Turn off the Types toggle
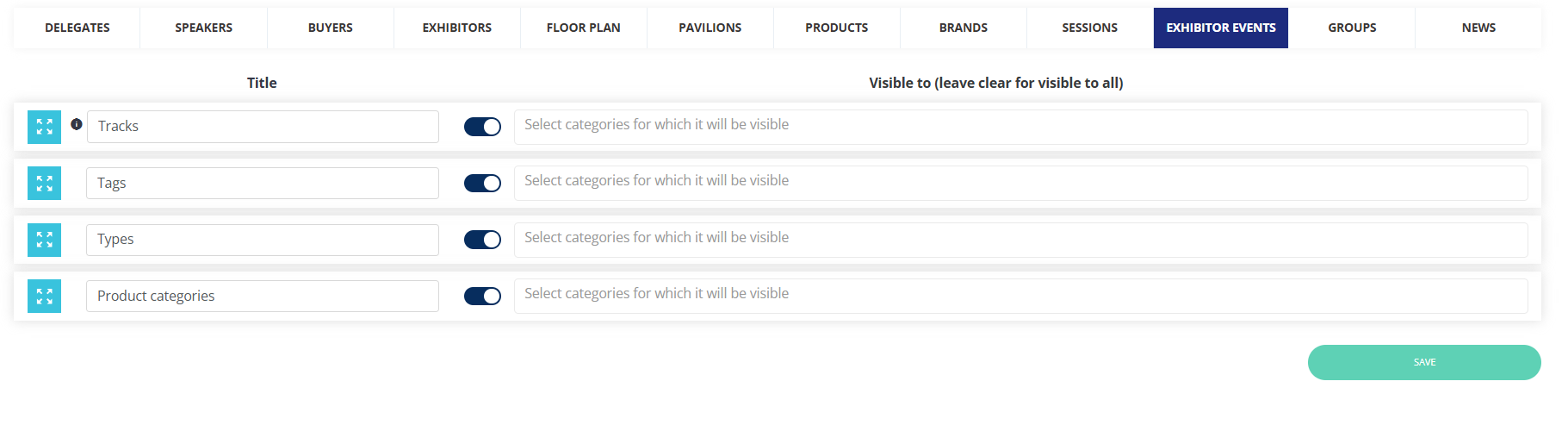This screenshot has width=1568, height=425. tap(482, 240)
